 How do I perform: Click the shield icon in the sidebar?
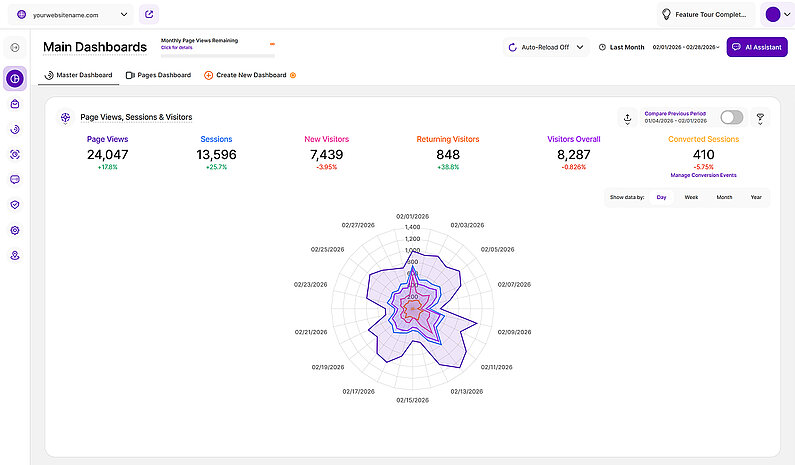tap(15, 204)
